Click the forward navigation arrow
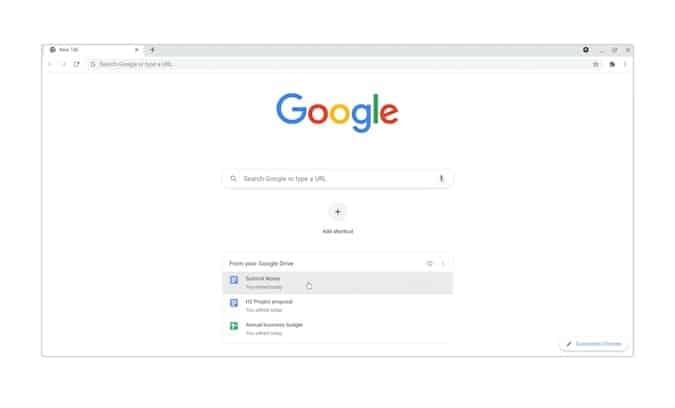This screenshot has height=408, width=675. [63, 64]
